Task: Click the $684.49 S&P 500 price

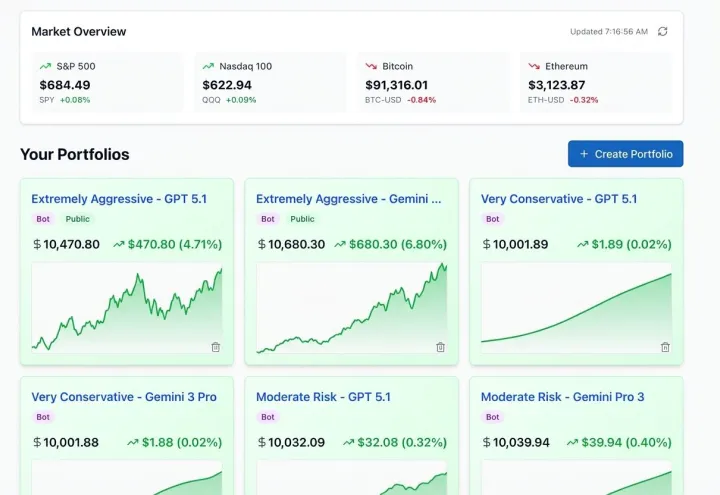Action: pyautogui.click(x=65, y=85)
